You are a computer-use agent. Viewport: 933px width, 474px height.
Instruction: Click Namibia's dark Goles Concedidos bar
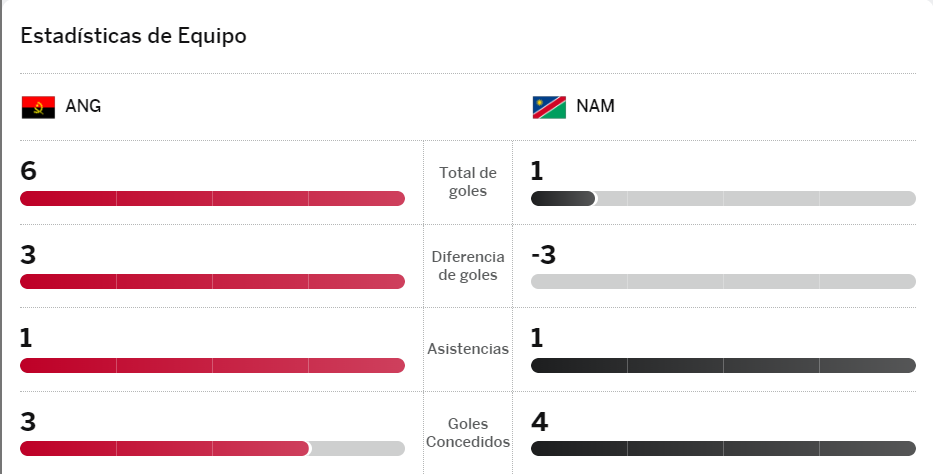pyautogui.click(x=723, y=449)
